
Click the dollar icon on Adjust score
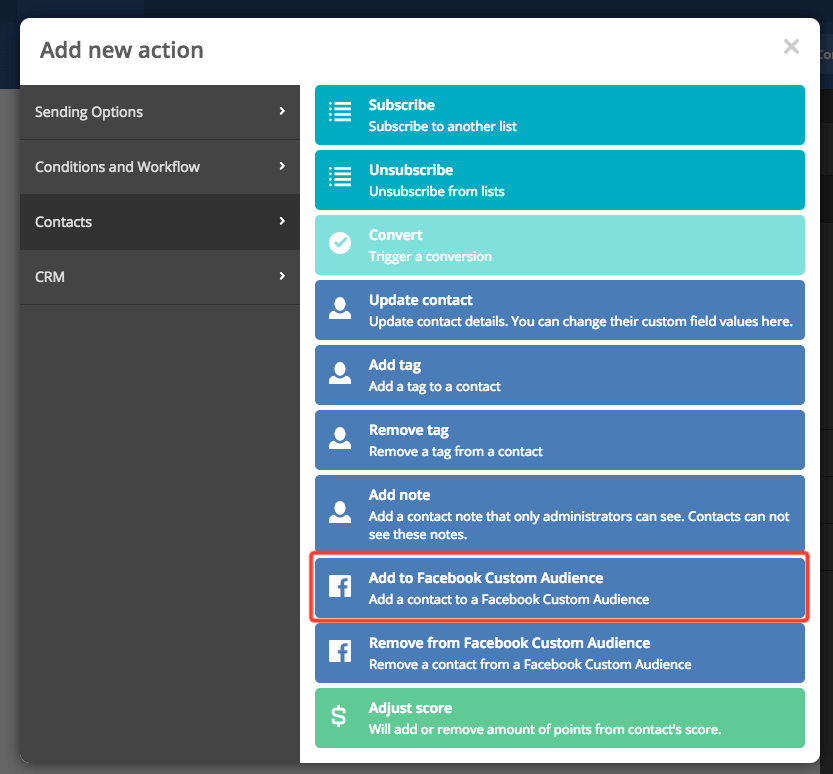point(340,717)
